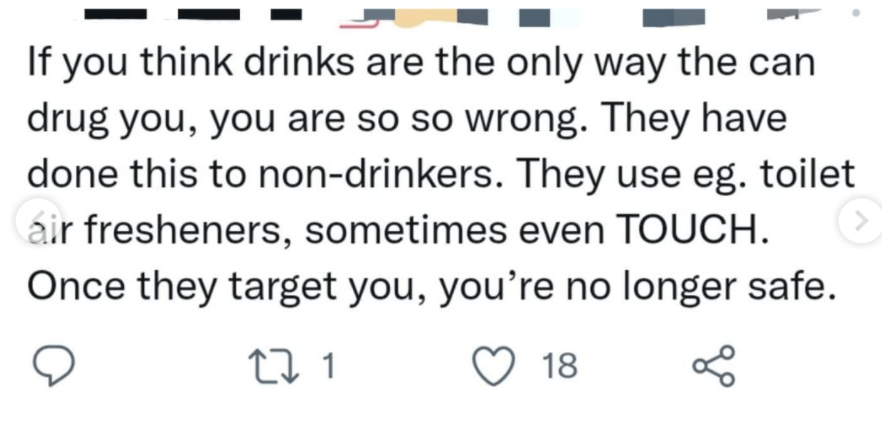
Task: View the retweet count of 1
Action: 328,366
